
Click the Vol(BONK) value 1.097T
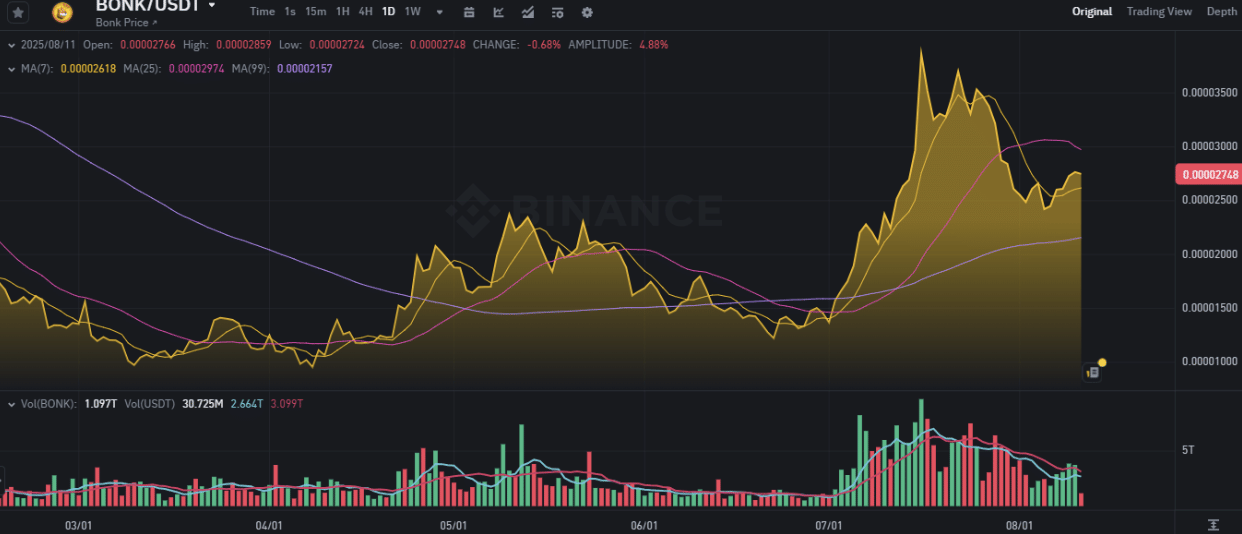(103, 404)
